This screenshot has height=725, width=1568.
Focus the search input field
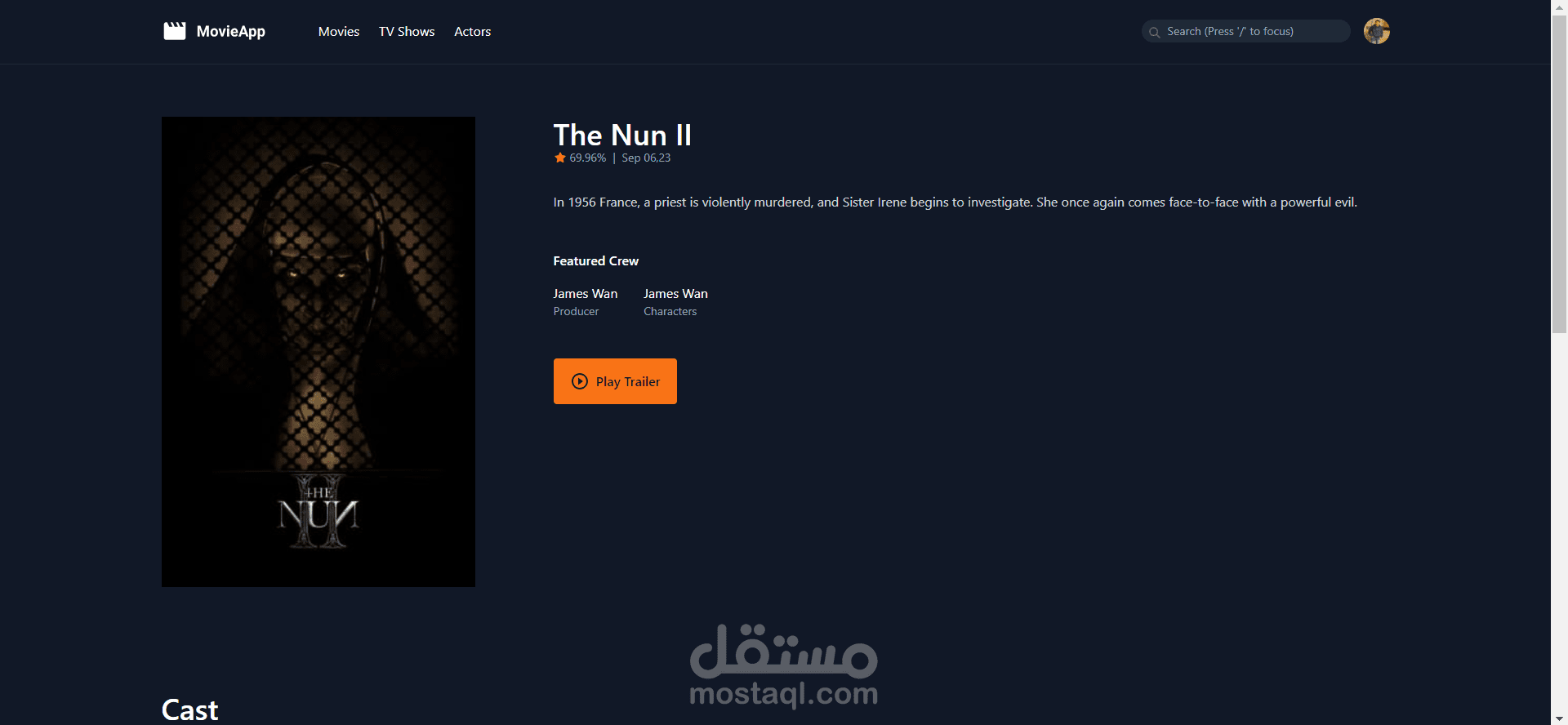point(1245,31)
